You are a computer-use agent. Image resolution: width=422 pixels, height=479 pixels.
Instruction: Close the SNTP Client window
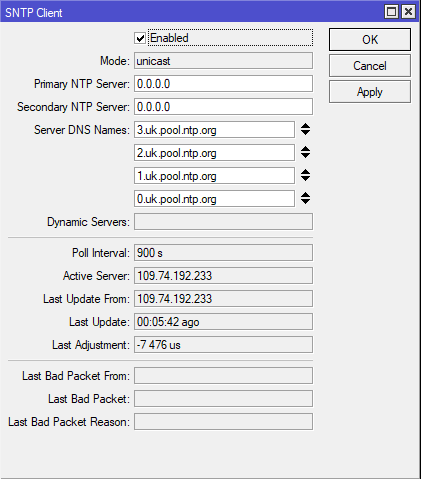408,12
